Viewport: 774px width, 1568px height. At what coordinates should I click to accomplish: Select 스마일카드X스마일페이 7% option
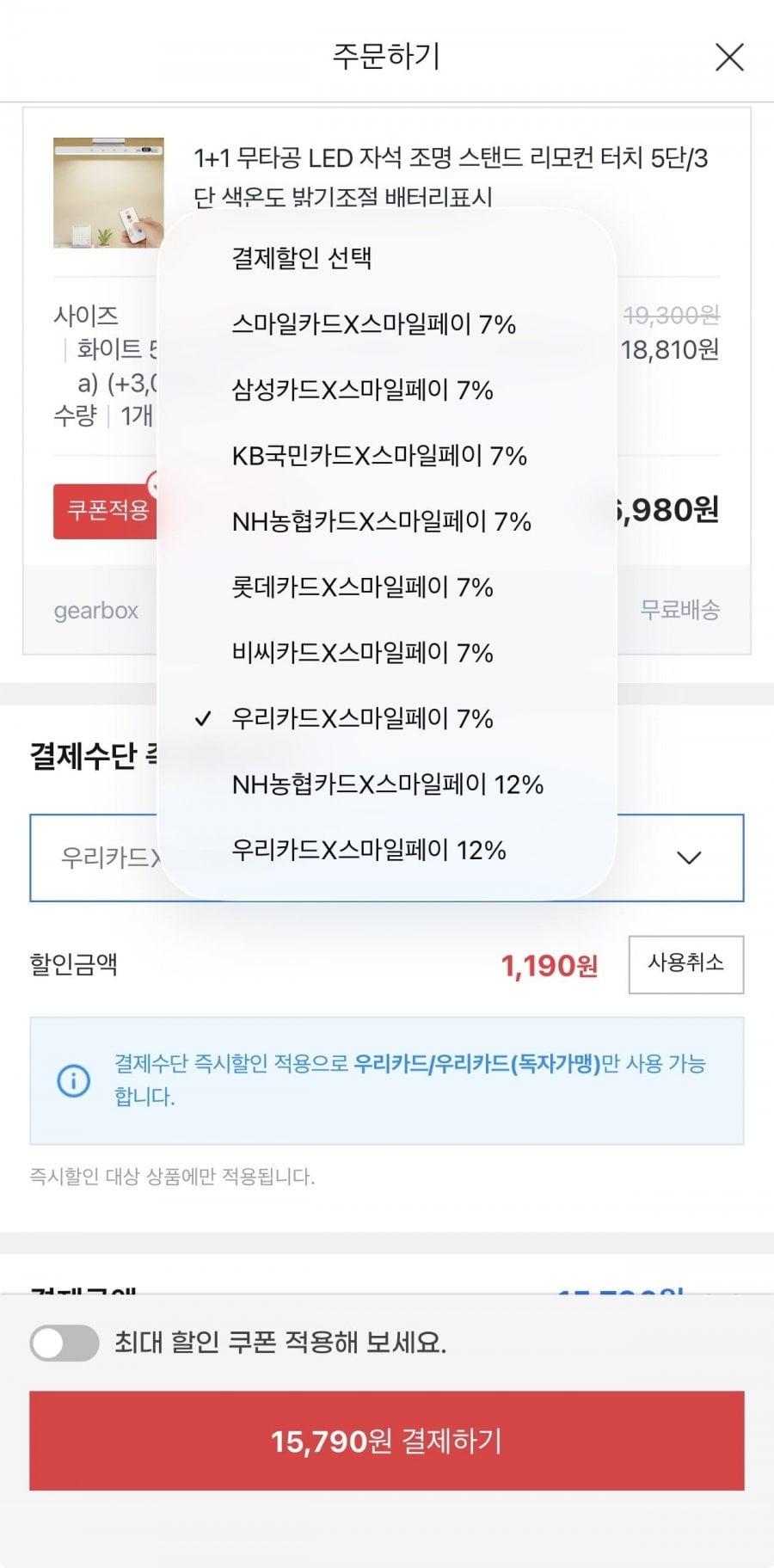[x=373, y=324]
